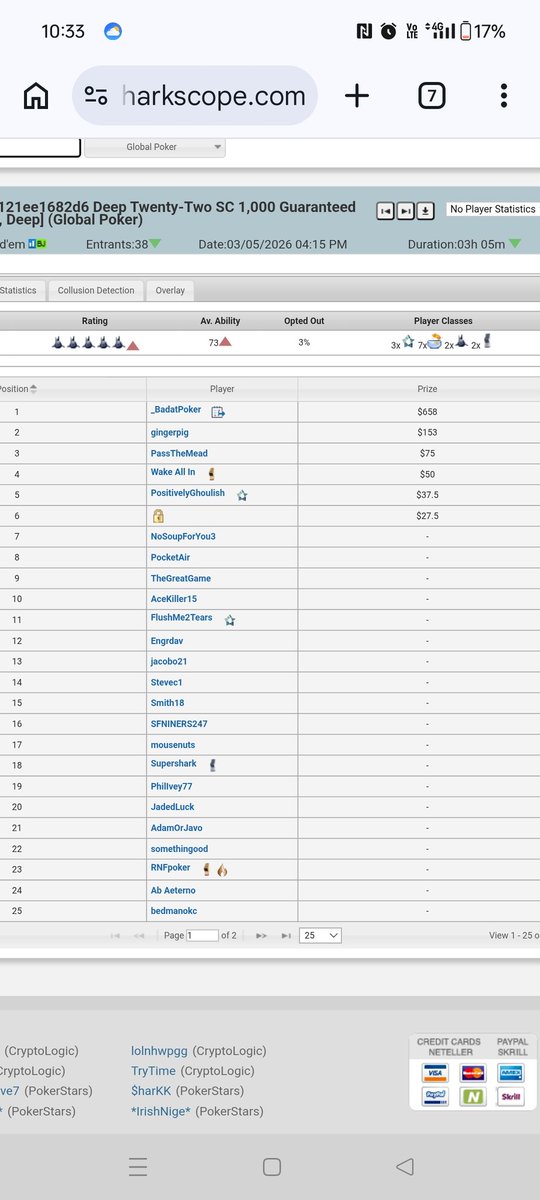Image resolution: width=540 pixels, height=1200 pixels.
Task: Click the VISA payment logo
Action: pos(435,1073)
